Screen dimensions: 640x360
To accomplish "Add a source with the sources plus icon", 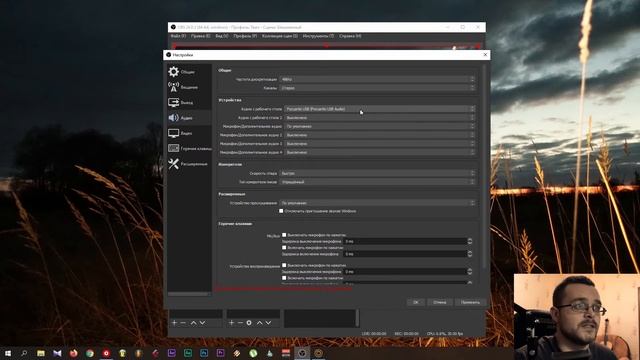I will coord(231,323).
